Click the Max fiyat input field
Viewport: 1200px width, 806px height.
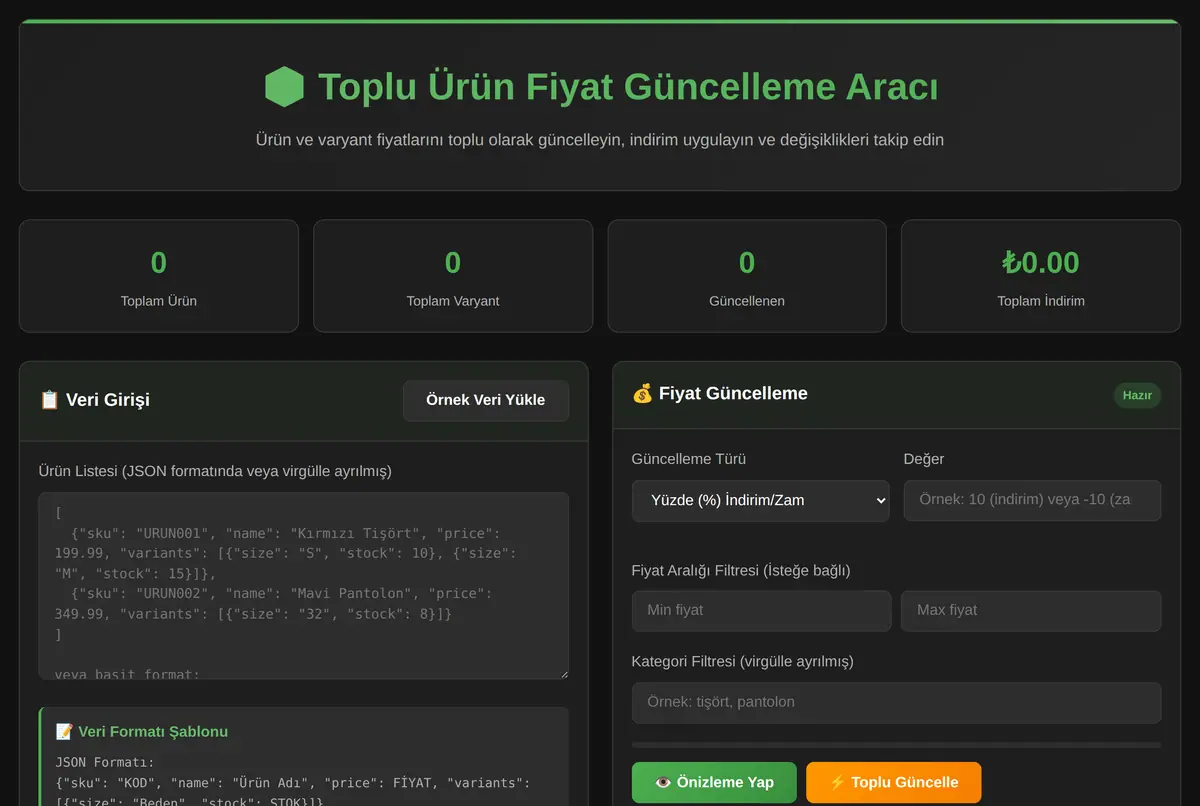coord(1031,610)
